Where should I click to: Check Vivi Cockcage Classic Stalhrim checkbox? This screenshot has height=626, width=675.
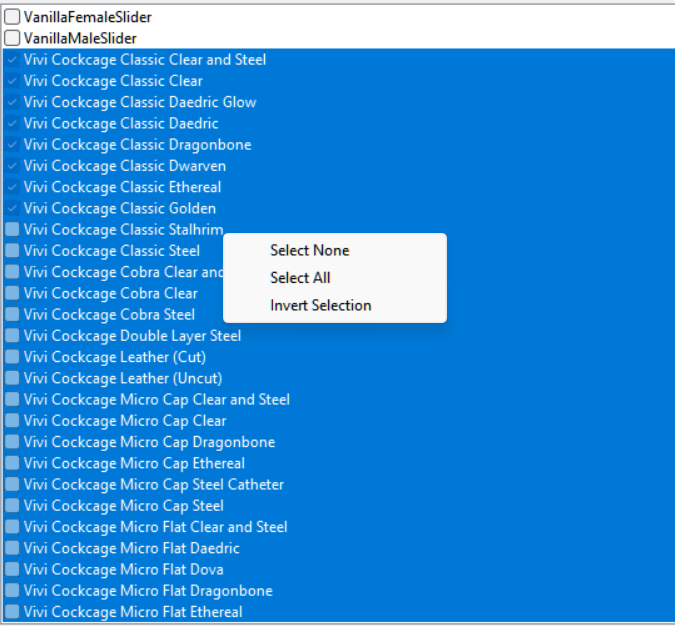click(12, 229)
